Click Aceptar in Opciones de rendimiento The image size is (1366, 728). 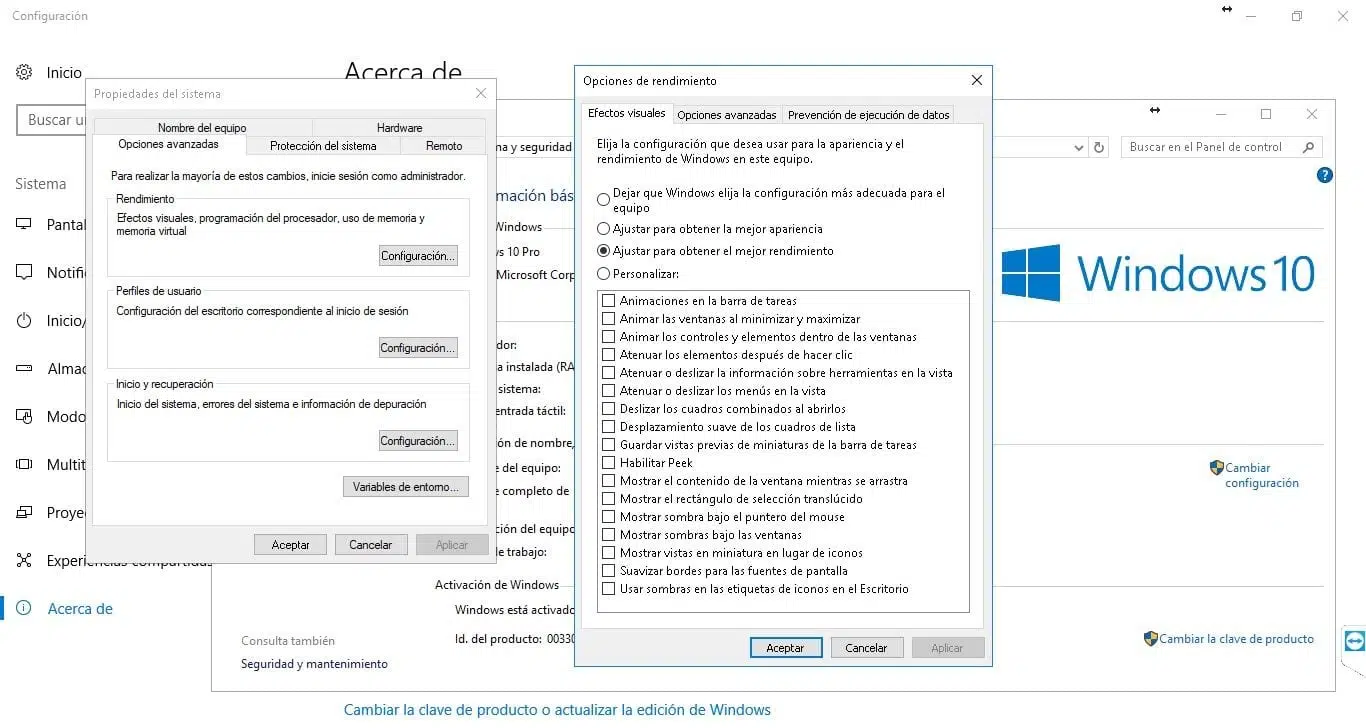pos(785,648)
